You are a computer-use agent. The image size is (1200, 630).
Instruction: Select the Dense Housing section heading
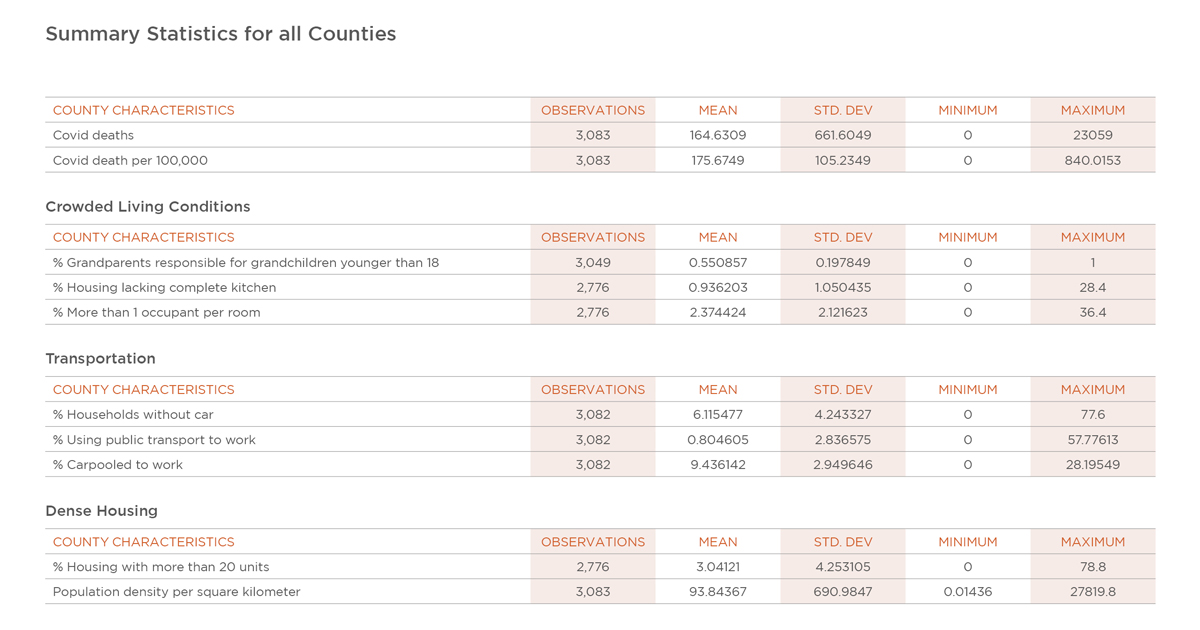101,511
